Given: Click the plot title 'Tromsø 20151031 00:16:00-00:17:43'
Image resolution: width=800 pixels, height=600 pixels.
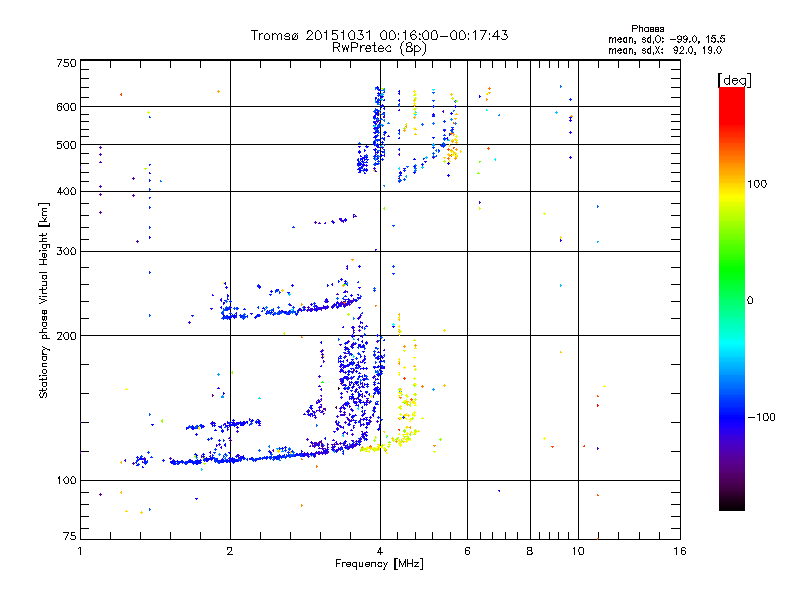Looking at the screenshot, I should (379, 35).
